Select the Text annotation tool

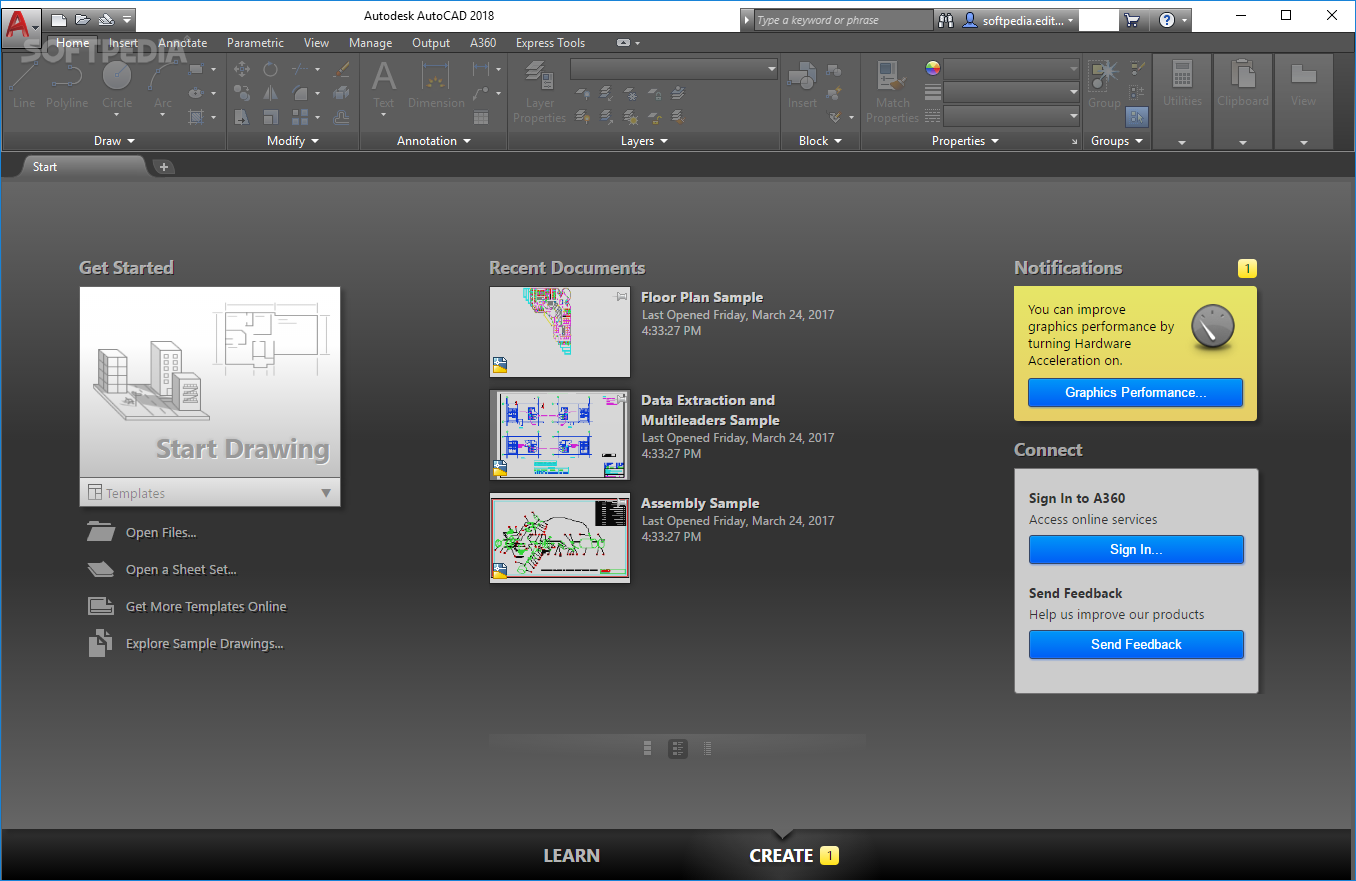point(384,84)
